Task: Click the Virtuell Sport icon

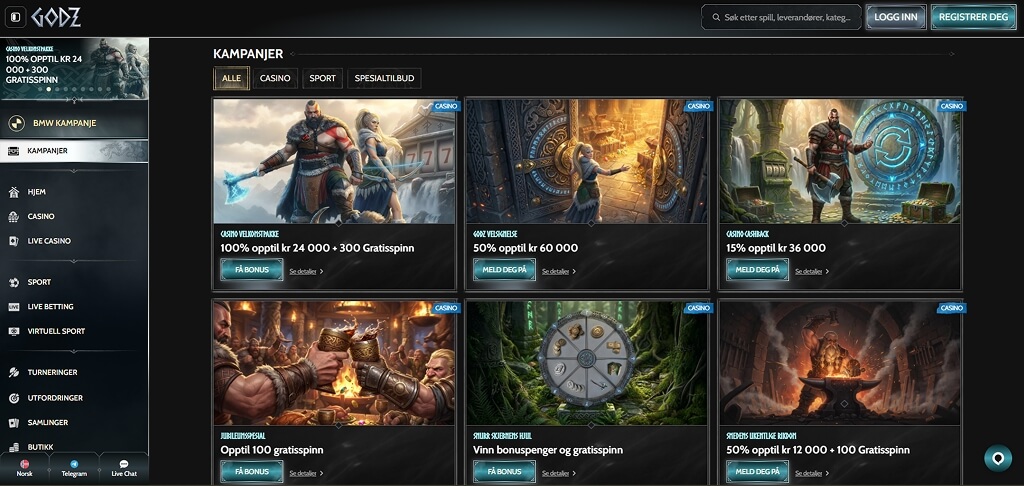Action: (14, 331)
